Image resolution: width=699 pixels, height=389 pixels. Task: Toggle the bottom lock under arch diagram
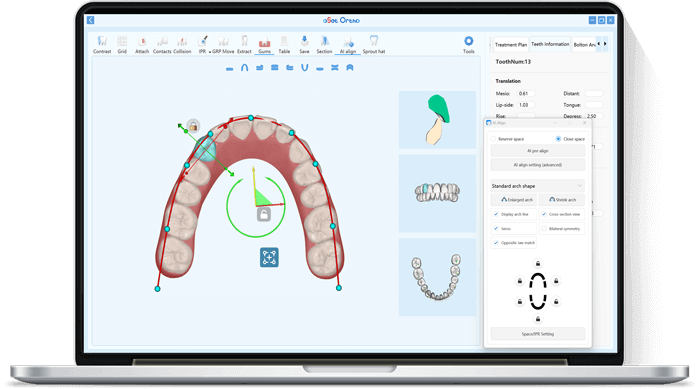538,319
